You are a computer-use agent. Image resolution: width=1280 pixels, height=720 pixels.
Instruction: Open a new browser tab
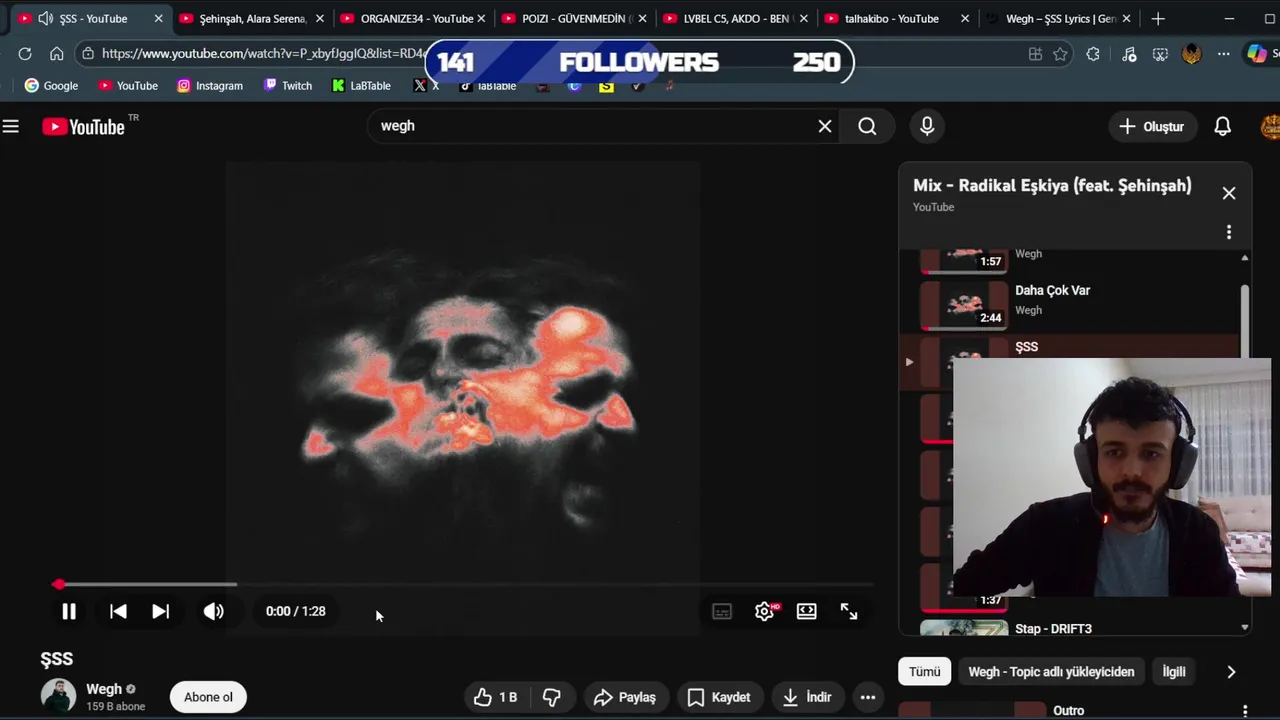click(x=1158, y=18)
